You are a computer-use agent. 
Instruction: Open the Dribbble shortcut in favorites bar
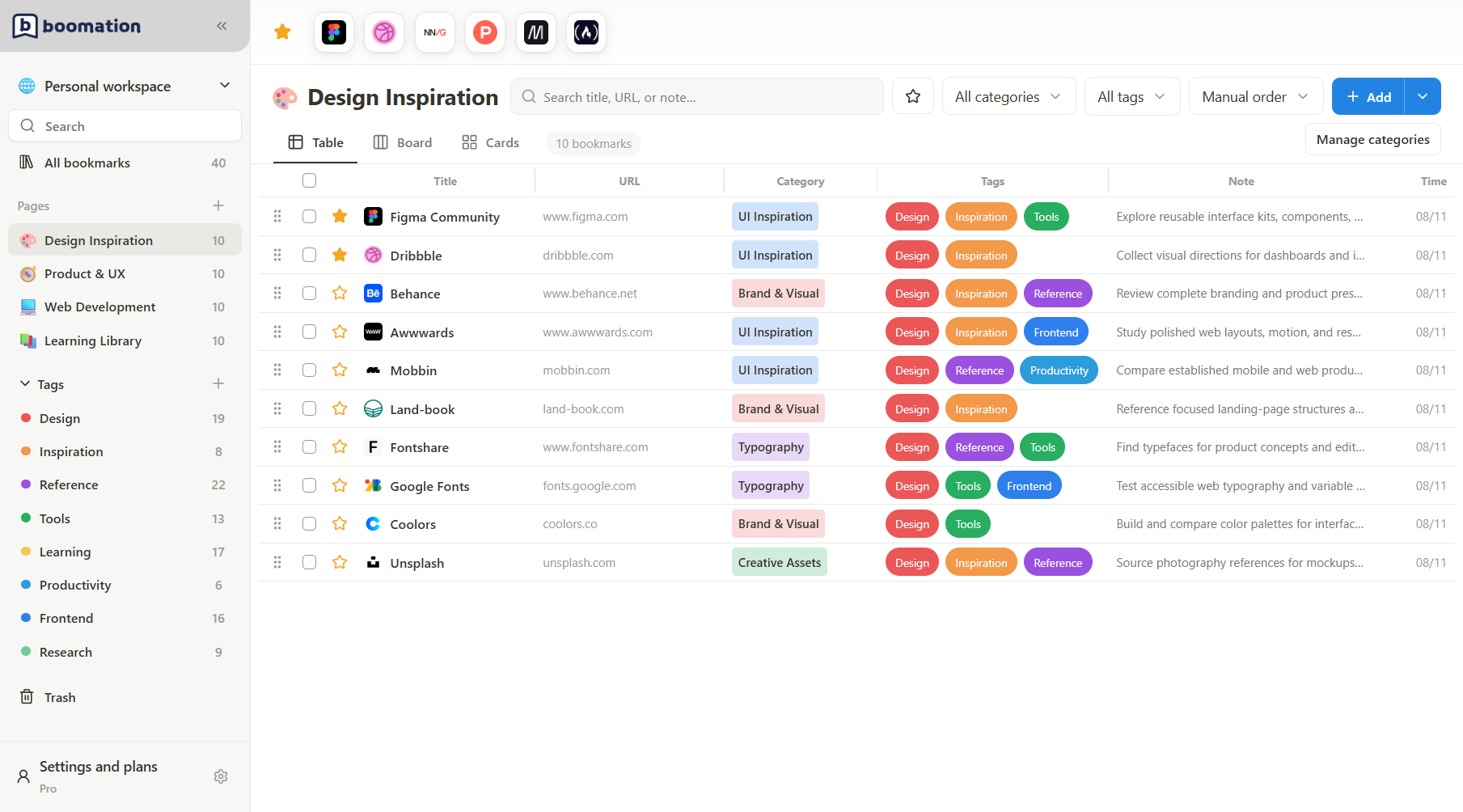(384, 32)
